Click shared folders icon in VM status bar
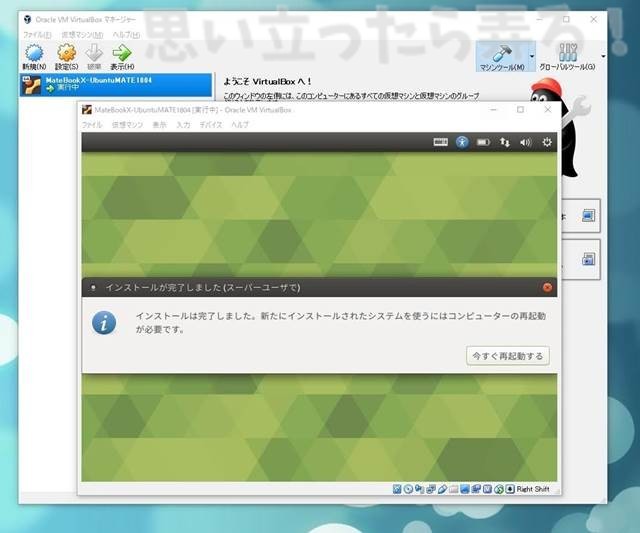The height and width of the screenshot is (533, 640). (x=453, y=489)
